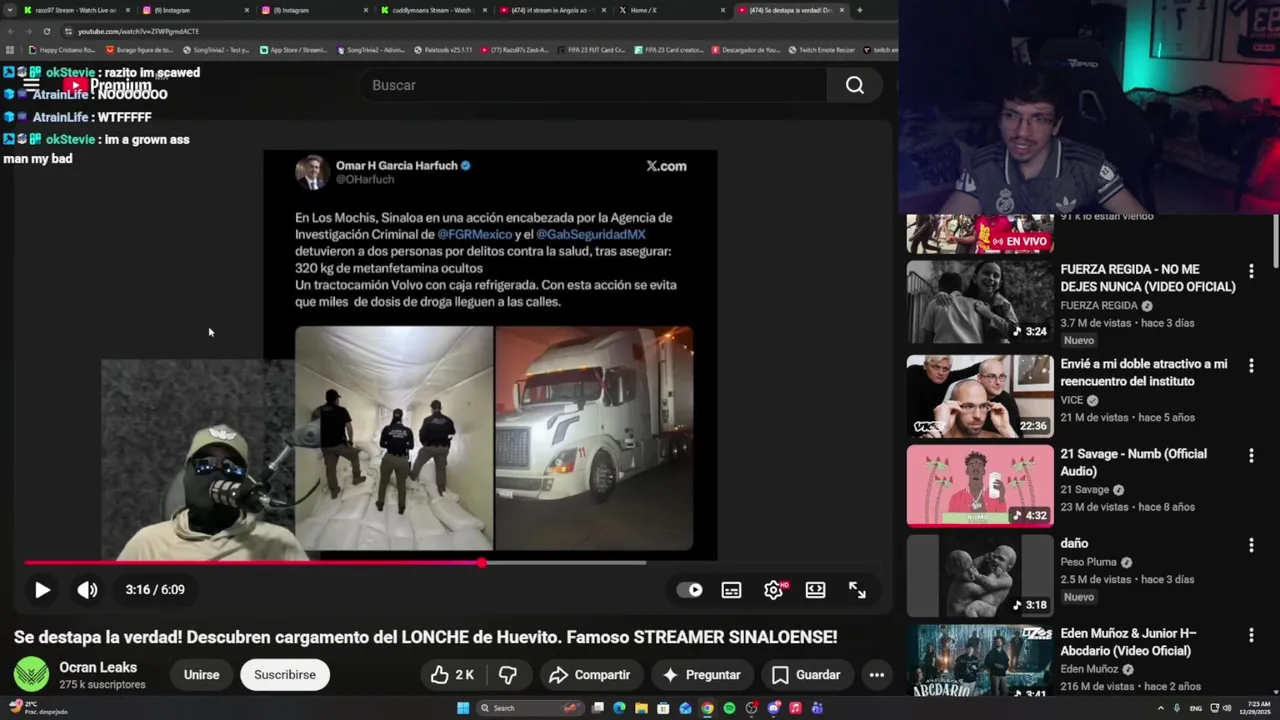This screenshot has width=1280, height=720.
Task: Toggle the autoplay switch in the player
Action: click(x=689, y=590)
